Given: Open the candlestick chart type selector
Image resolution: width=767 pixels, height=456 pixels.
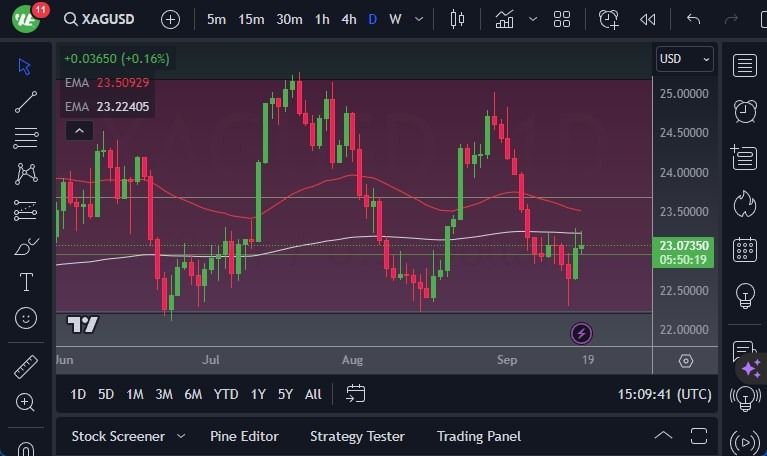Looking at the screenshot, I should click(458, 19).
